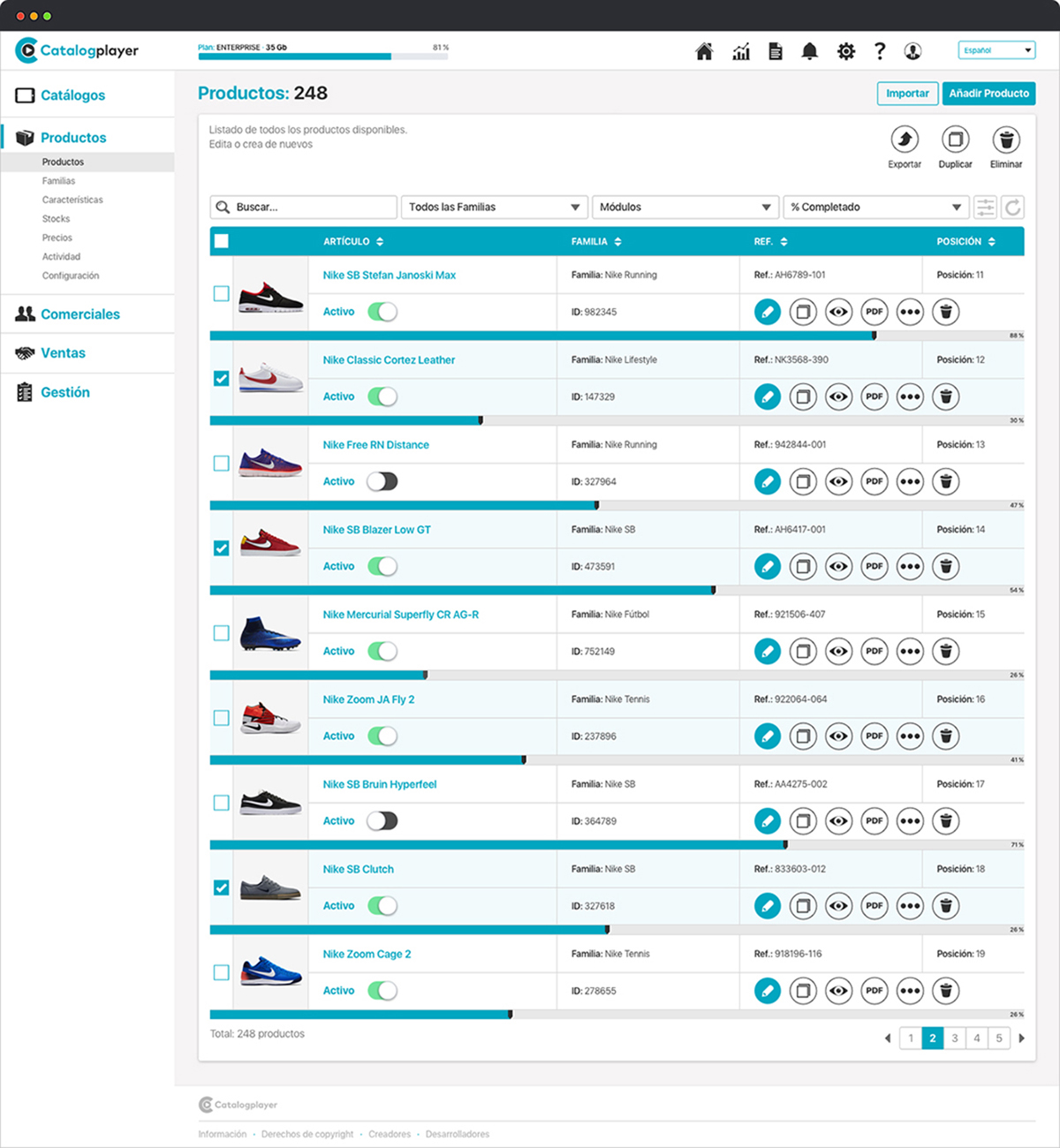Screen dimensions: 1060x1148
Task: Click the plan storage usage bar
Action: 323,57
